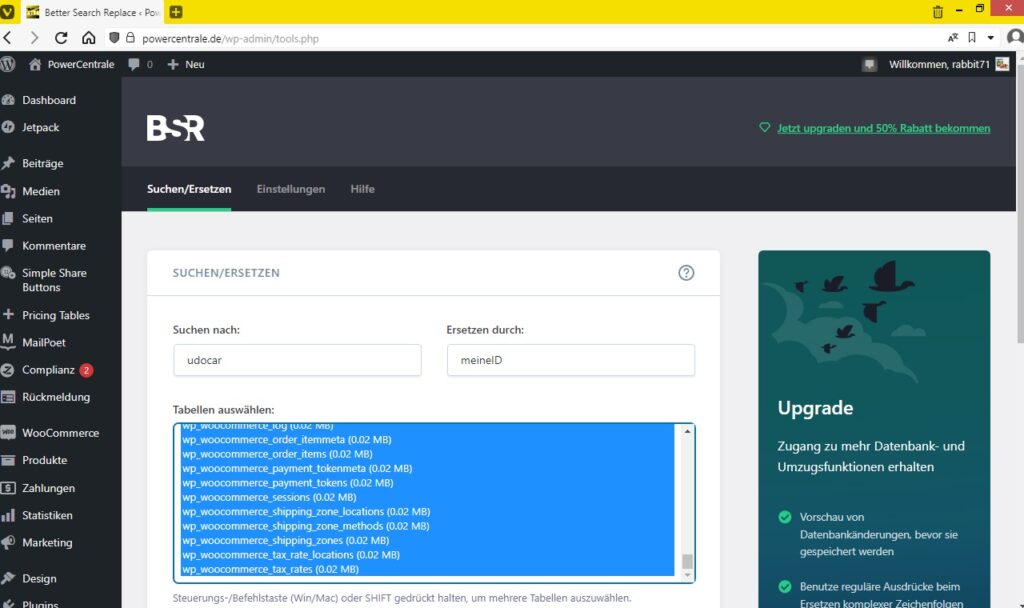Switch to the Suchen/Ersetzen tab
Screen dimensions: 1024x608
[189, 189]
